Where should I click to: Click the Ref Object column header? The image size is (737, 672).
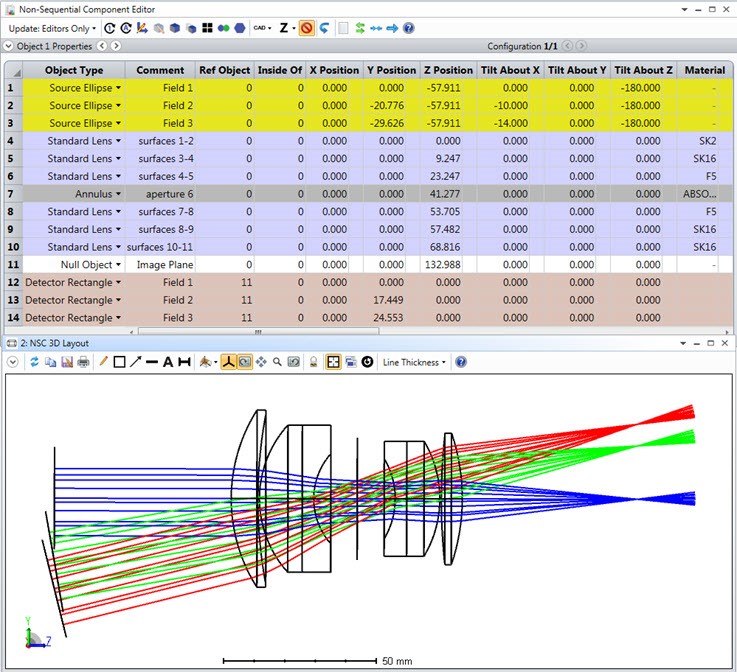pos(224,70)
